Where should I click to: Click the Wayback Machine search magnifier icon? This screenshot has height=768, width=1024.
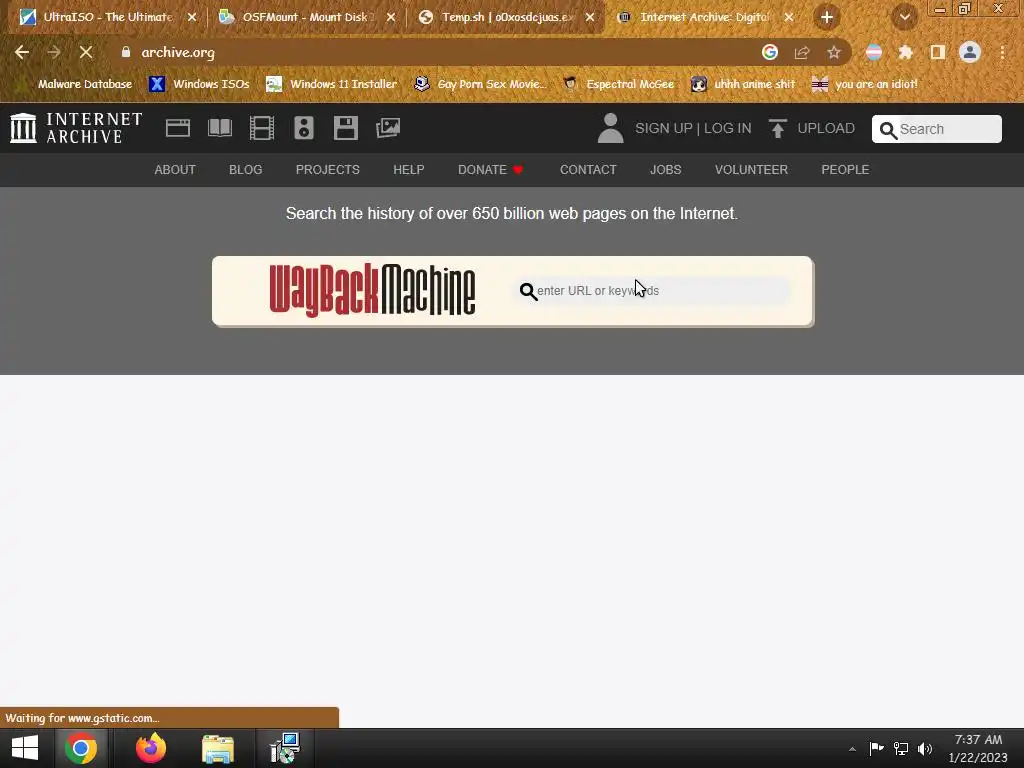tap(528, 291)
